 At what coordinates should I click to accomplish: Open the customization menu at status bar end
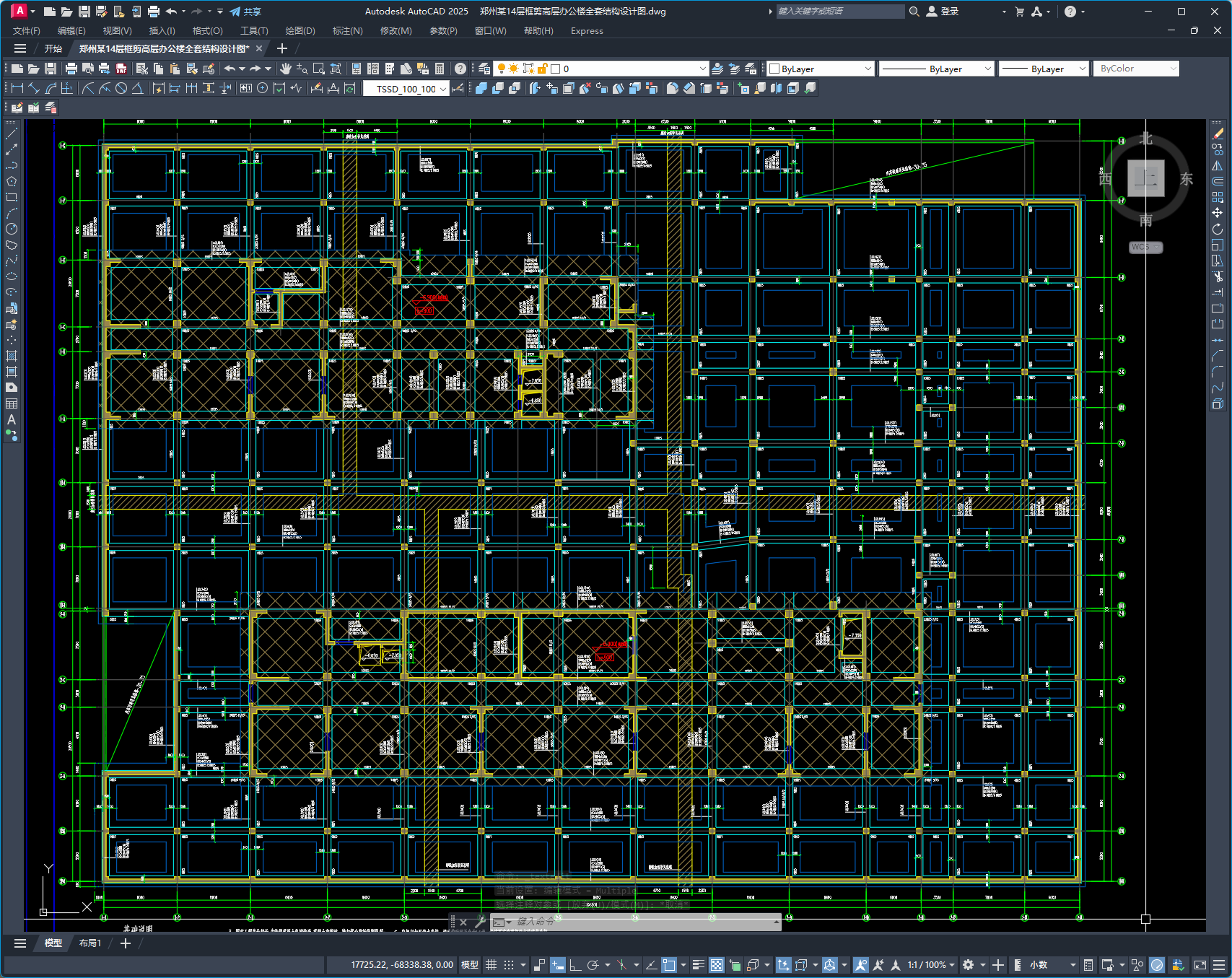pyautogui.click(x=1219, y=965)
